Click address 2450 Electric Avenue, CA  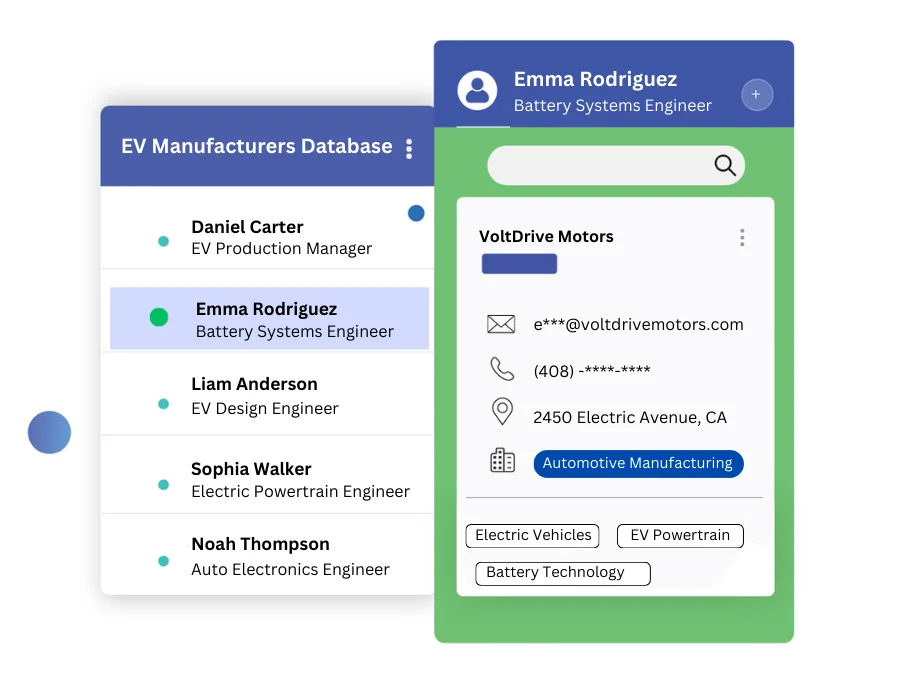(x=630, y=417)
